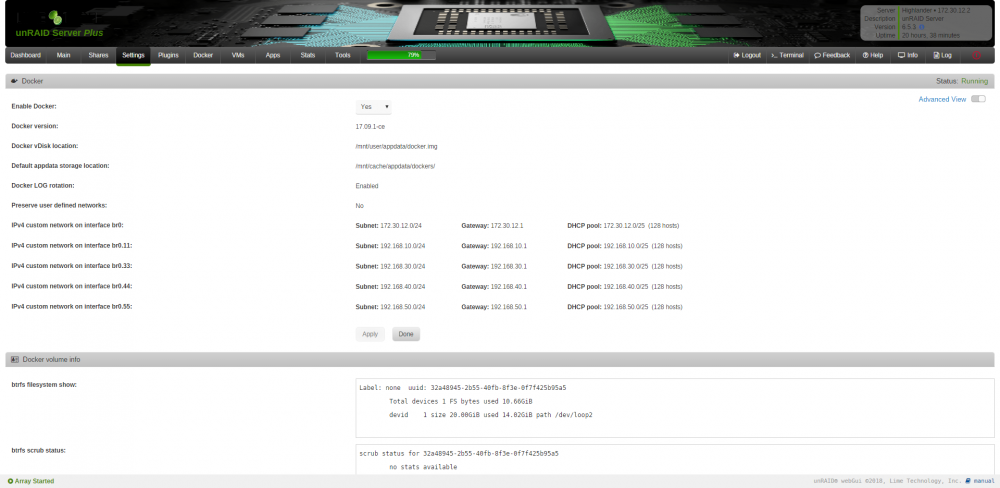Screen dimensions: 1000x488
Task: Click the /mnt/user/appdata/docker.img path
Action: point(397,146)
